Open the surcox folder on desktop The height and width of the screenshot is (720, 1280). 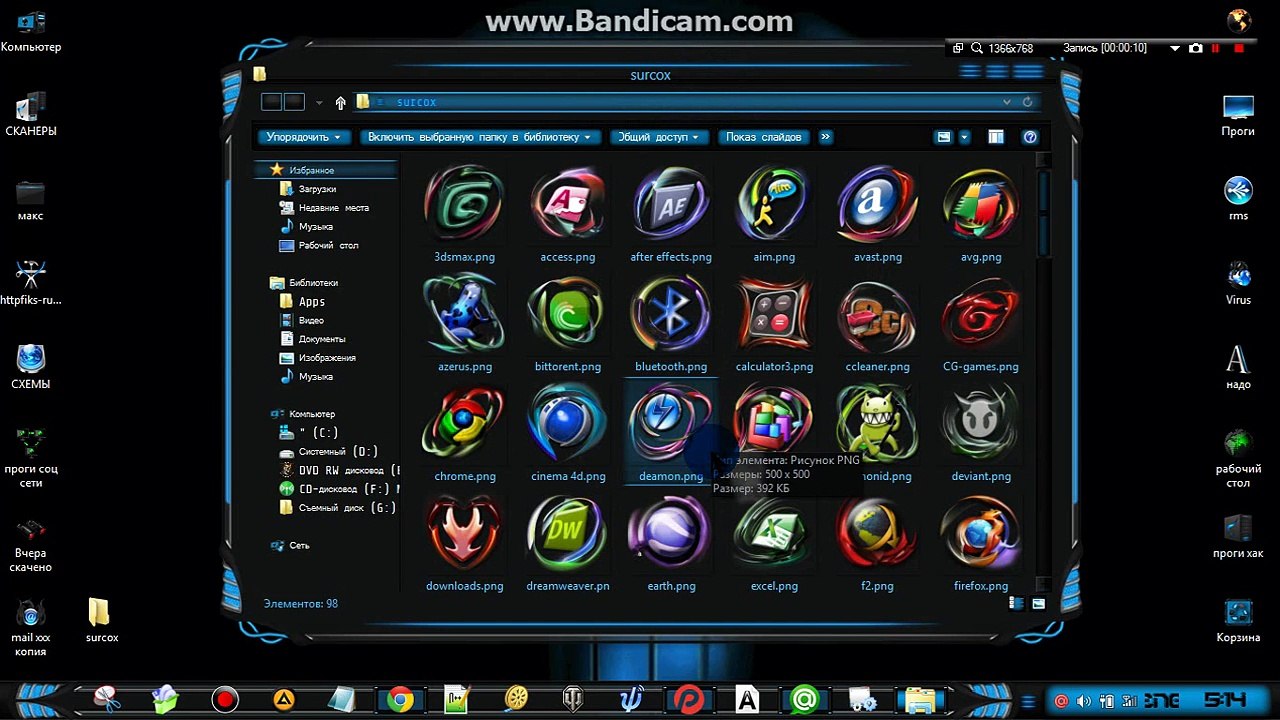pyautogui.click(x=101, y=620)
